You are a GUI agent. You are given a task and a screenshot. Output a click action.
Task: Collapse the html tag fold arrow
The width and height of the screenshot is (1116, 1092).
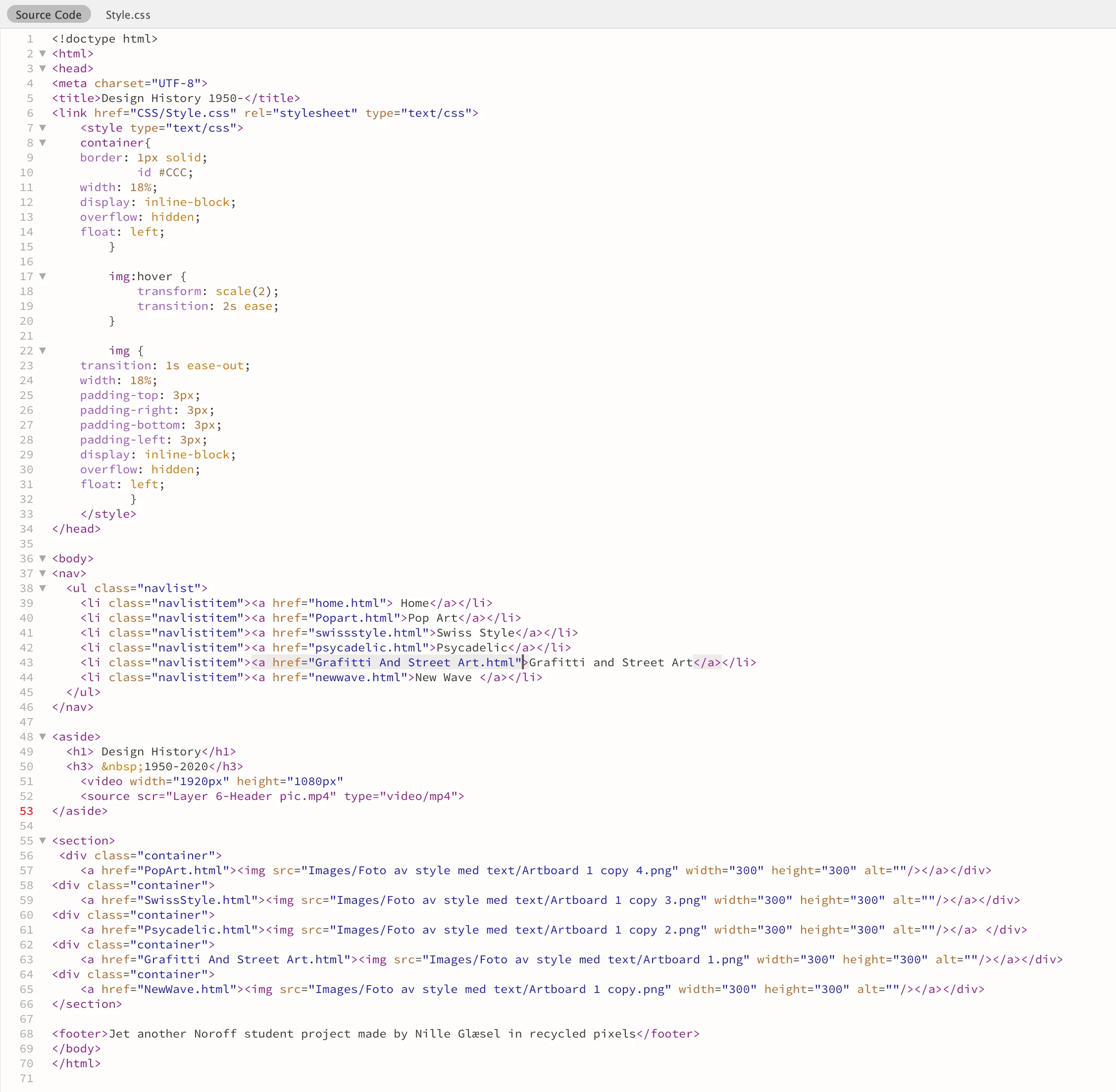(43, 53)
